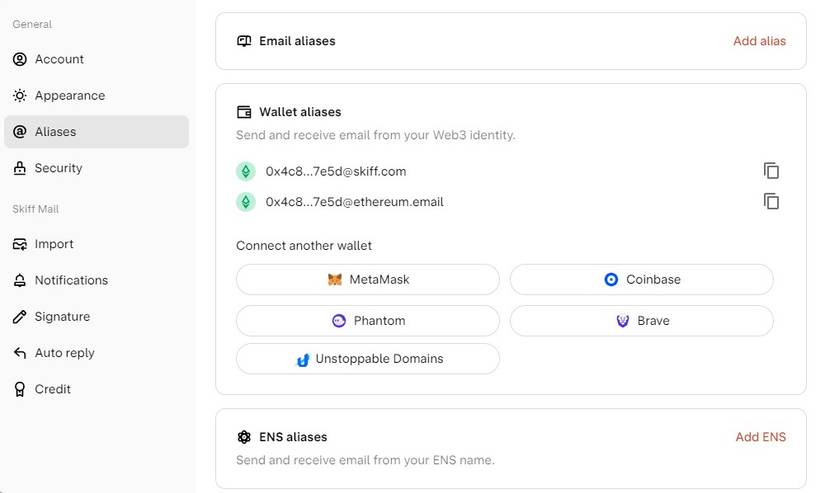Click the General section label

pos(32,24)
